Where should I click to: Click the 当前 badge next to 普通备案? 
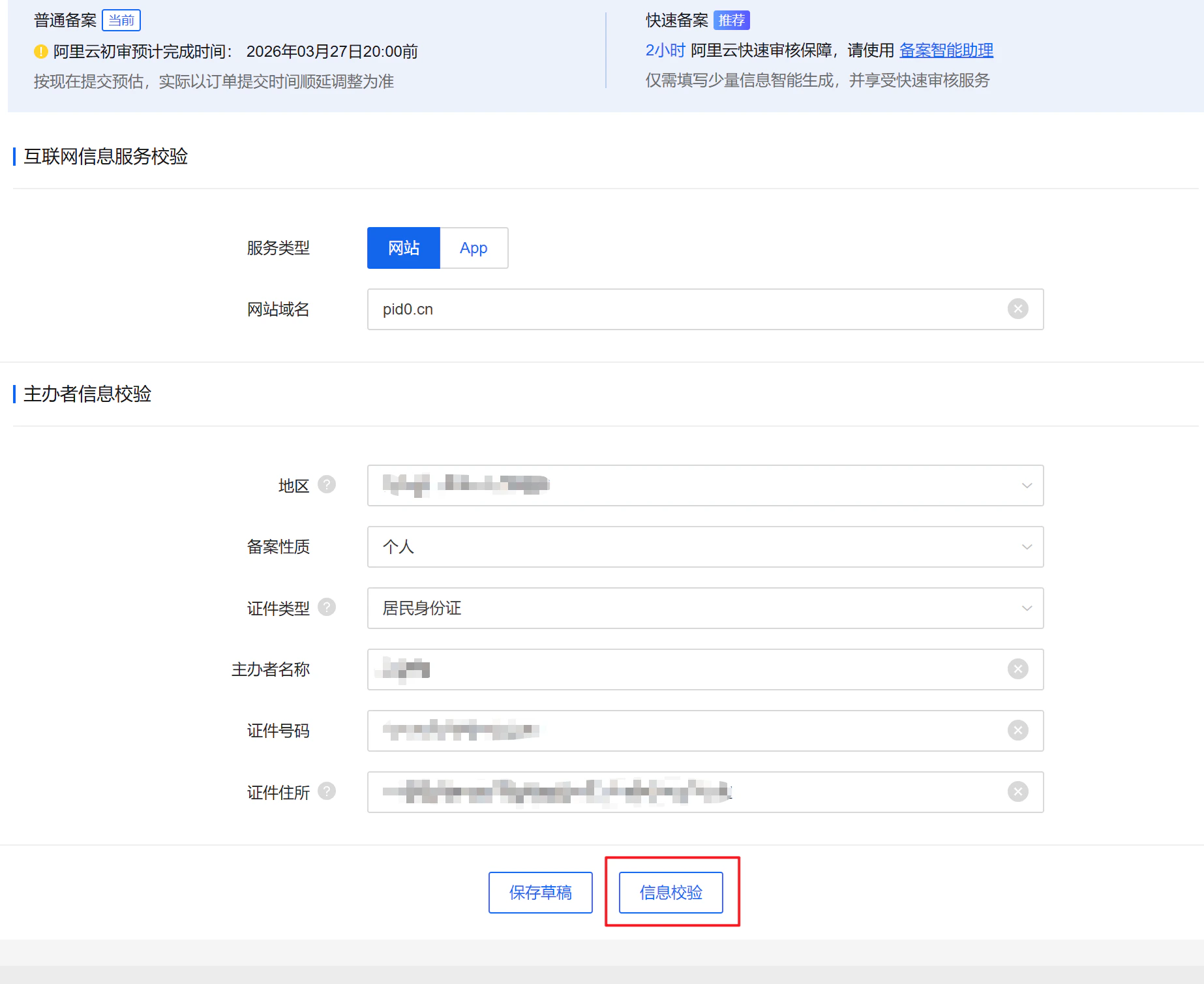tap(121, 20)
